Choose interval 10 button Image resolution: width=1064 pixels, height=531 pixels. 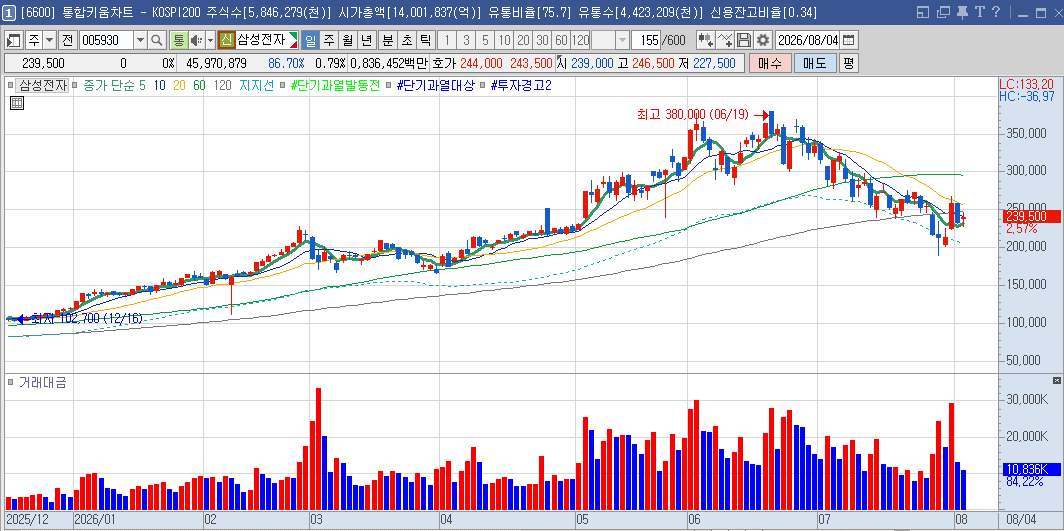pos(504,40)
